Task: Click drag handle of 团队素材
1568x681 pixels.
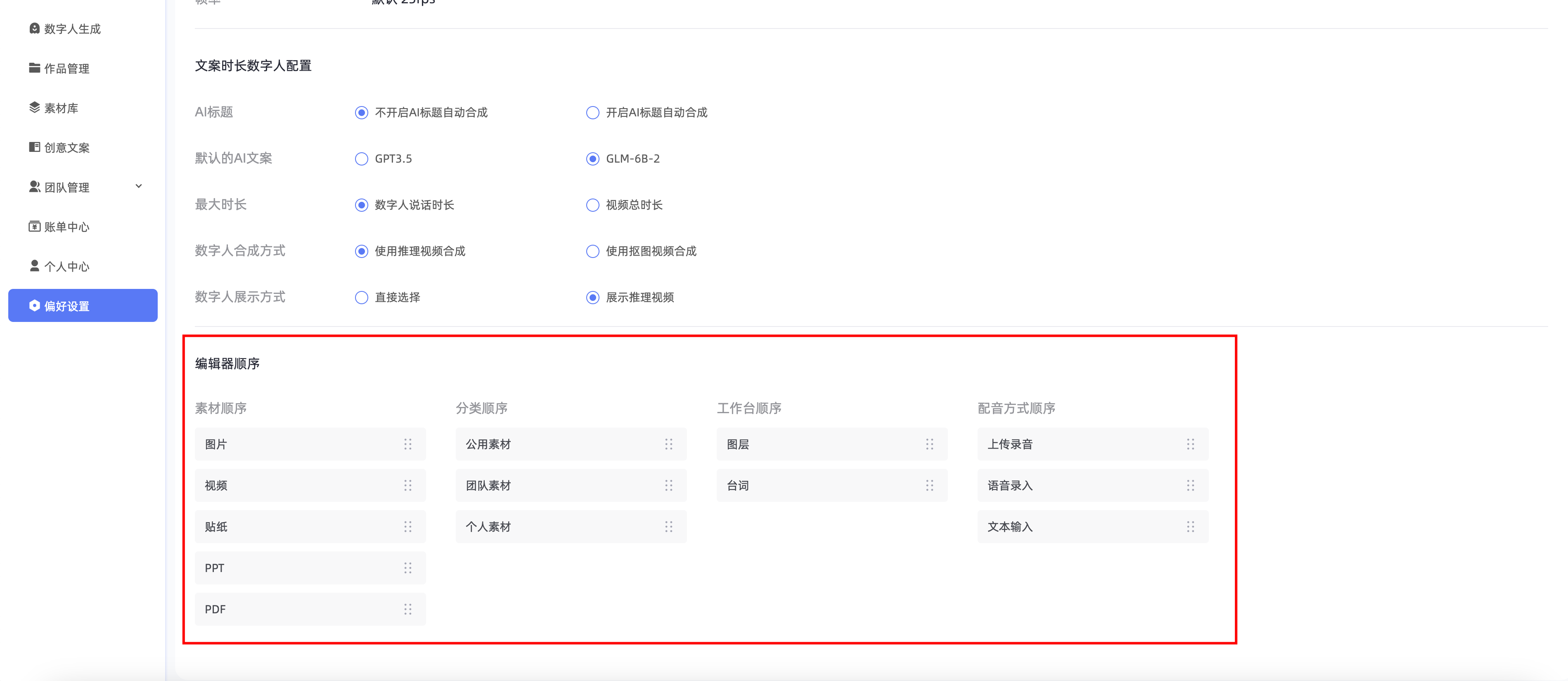Action: (x=669, y=486)
